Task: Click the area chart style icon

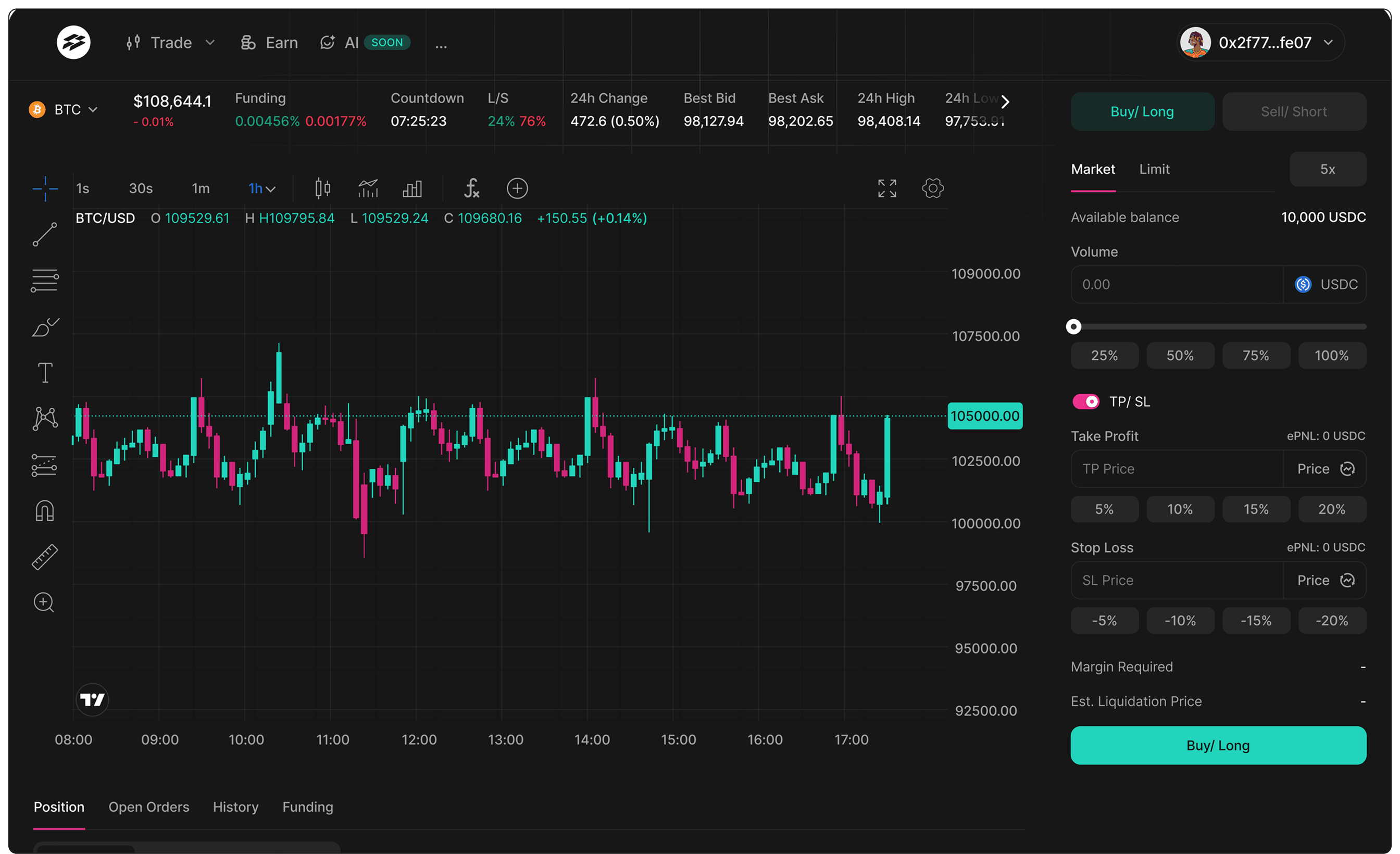Action: pyautogui.click(x=368, y=188)
